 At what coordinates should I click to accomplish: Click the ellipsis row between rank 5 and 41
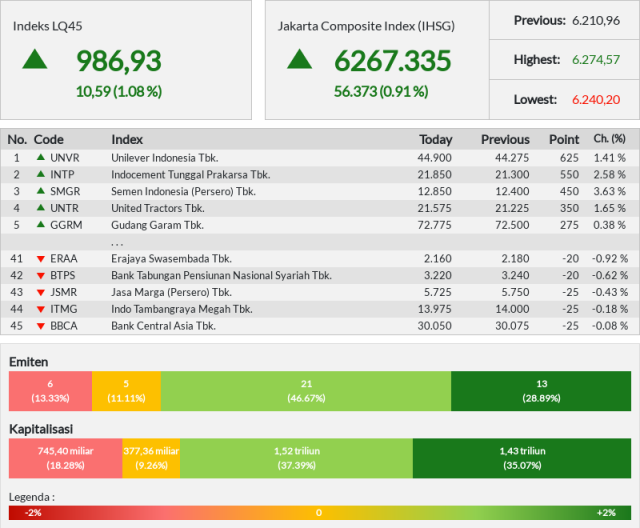[320, 242]
